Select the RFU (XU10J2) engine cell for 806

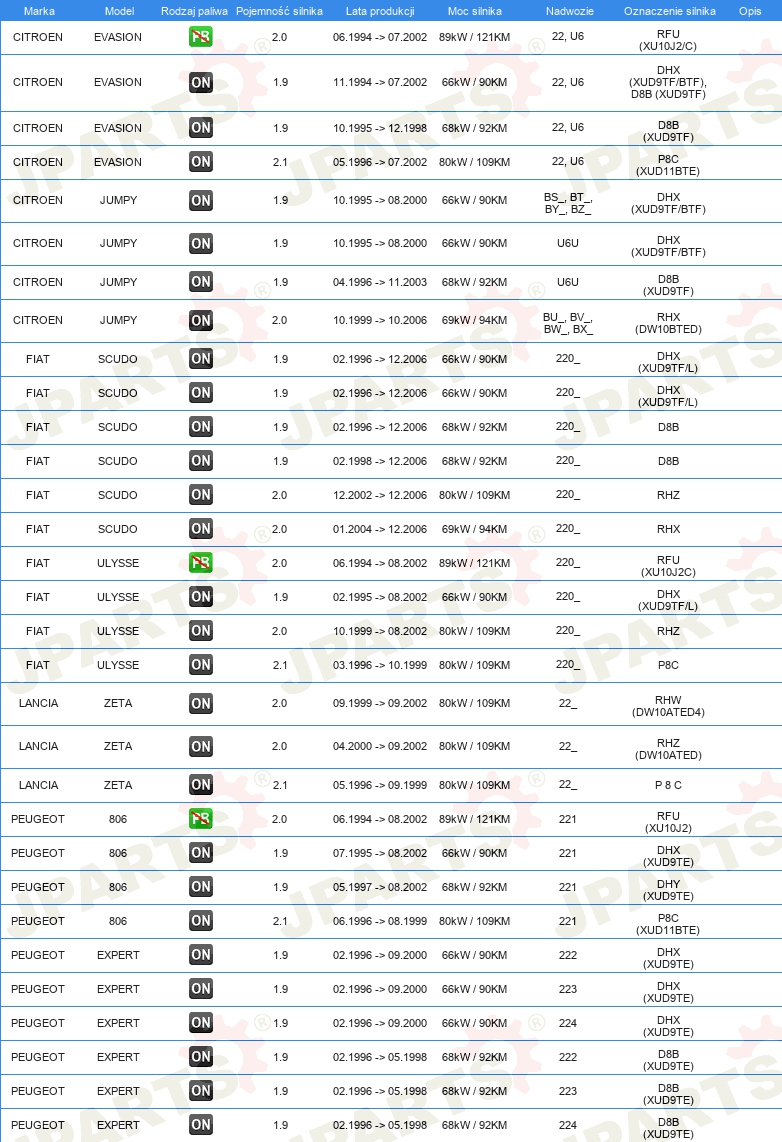668,822
